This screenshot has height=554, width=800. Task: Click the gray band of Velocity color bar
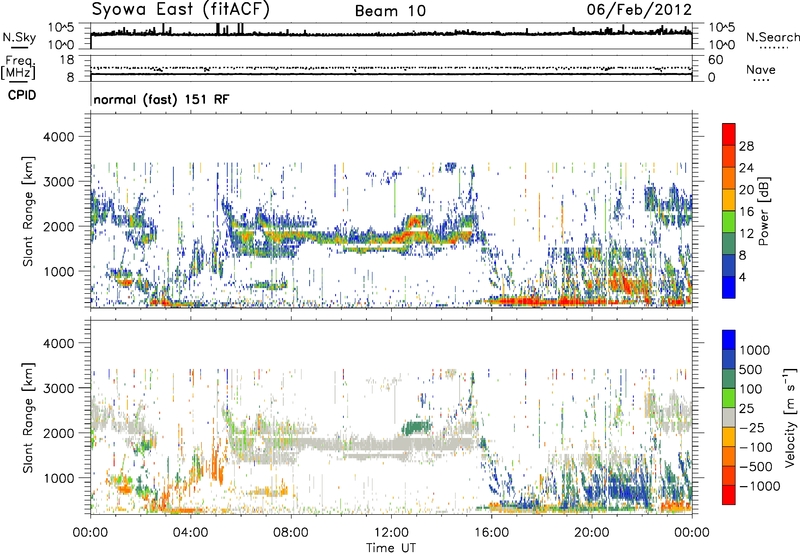click(729, 418)
